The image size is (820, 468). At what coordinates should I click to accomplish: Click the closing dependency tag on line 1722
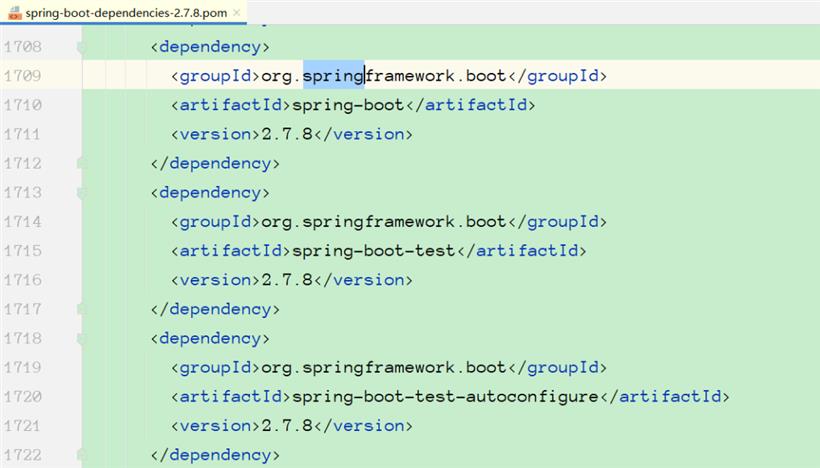[x=215, y=455]
